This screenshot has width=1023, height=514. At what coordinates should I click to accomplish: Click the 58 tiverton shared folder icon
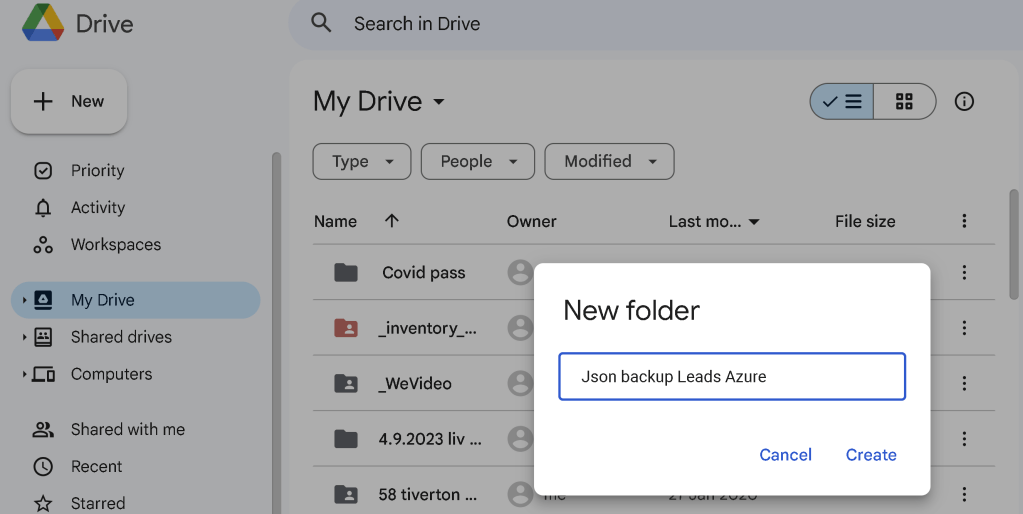pos(346,494)
